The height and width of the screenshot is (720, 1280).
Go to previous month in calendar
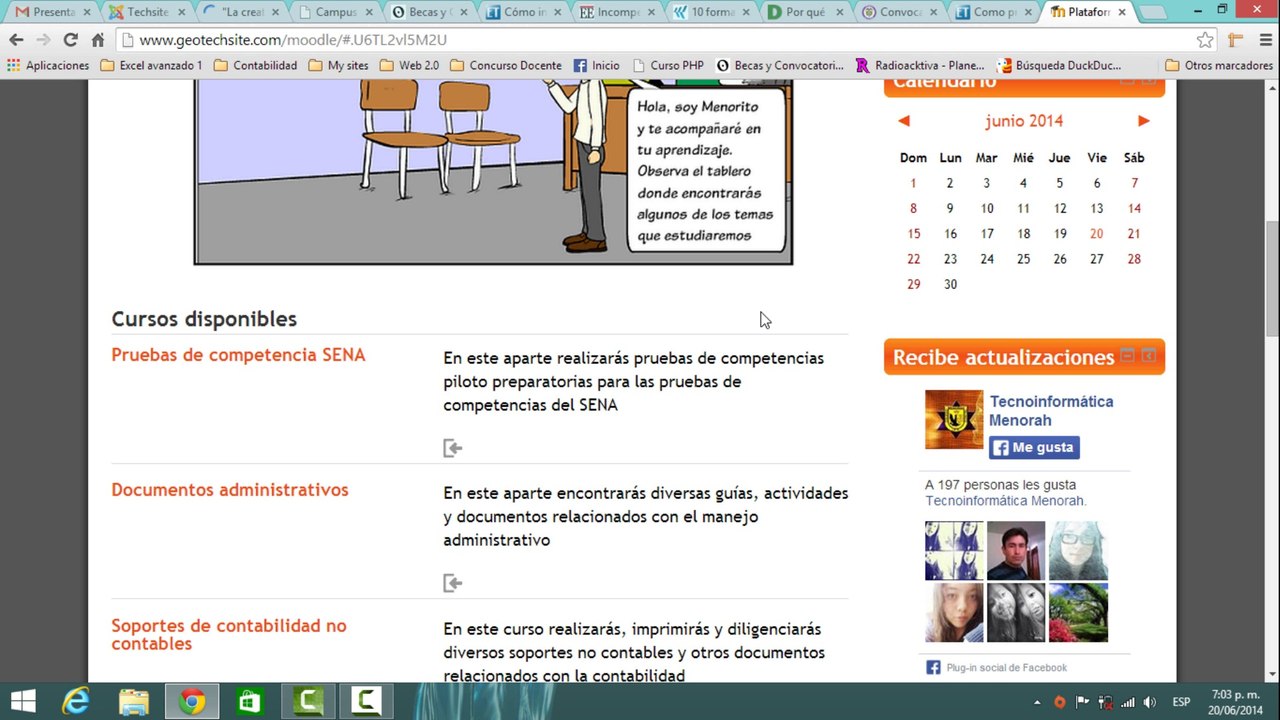tap(904, 121)
